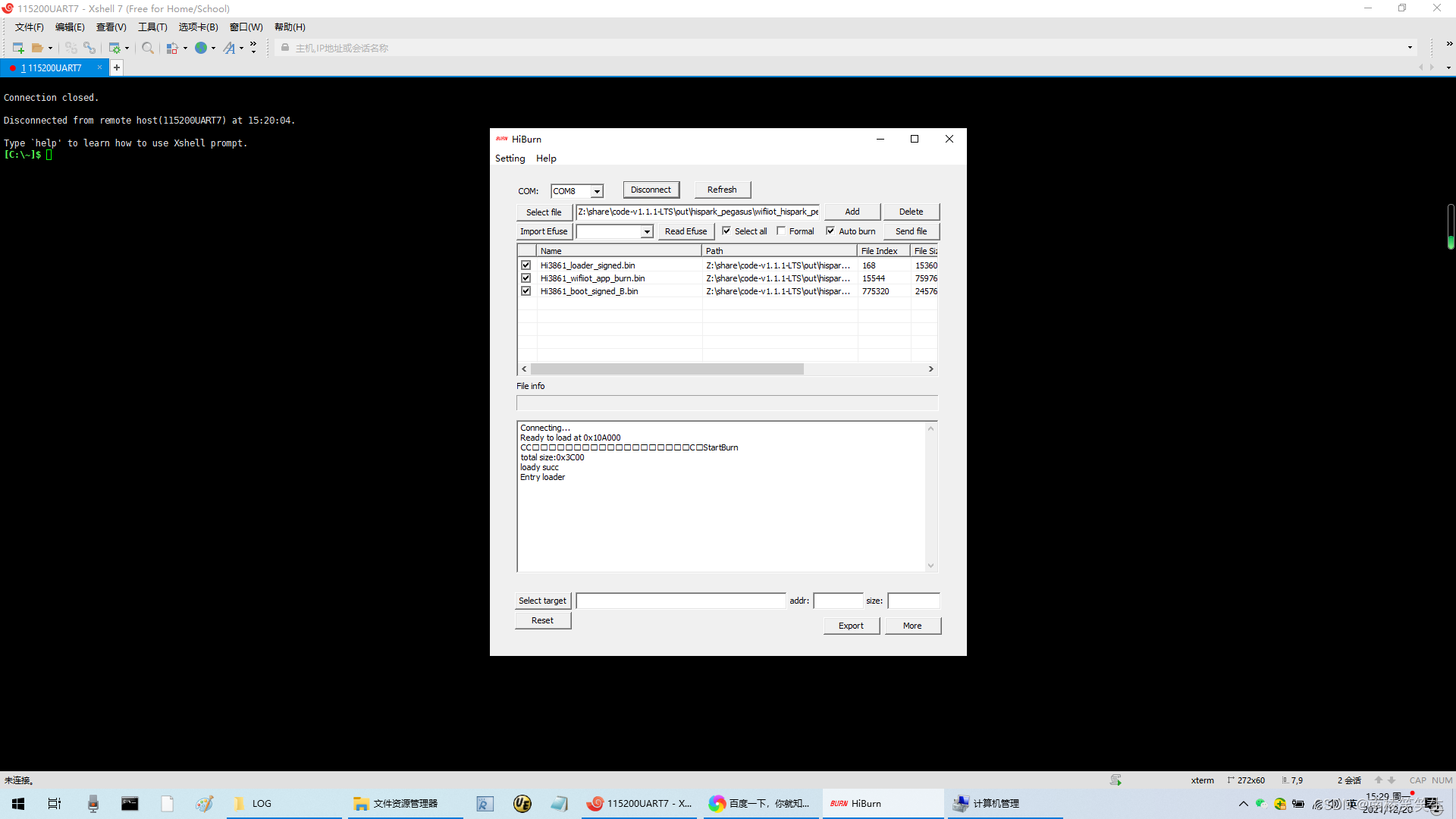The width and height of the screenshot is (1456, 819).
Task: Click the font style icon in toolbar
Action: (229, 48)
